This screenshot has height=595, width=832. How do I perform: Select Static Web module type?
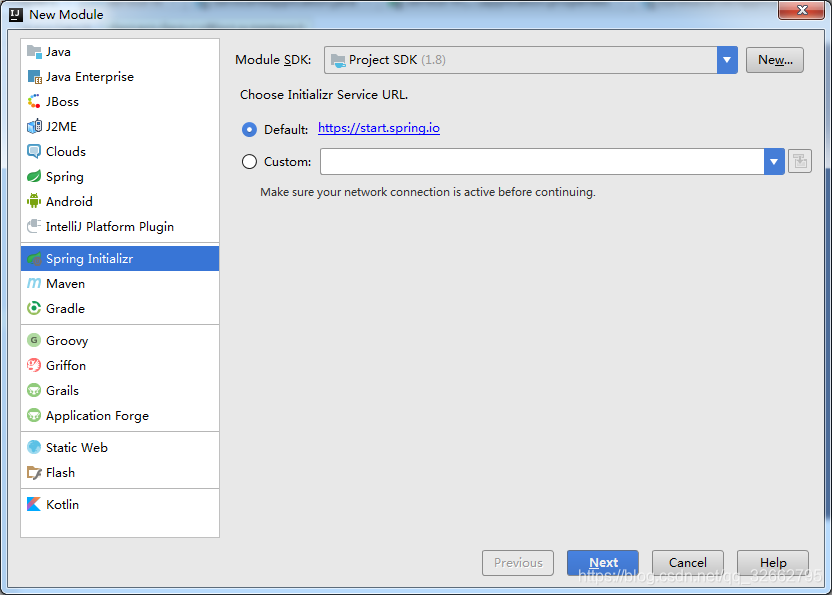pyautogui.click(x=120, y=447)
